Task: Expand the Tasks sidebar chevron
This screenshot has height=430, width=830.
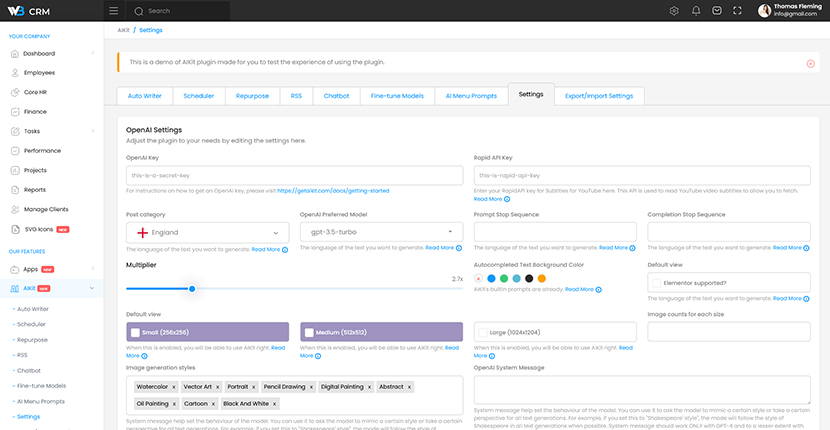Action: [x=93, y=130]
